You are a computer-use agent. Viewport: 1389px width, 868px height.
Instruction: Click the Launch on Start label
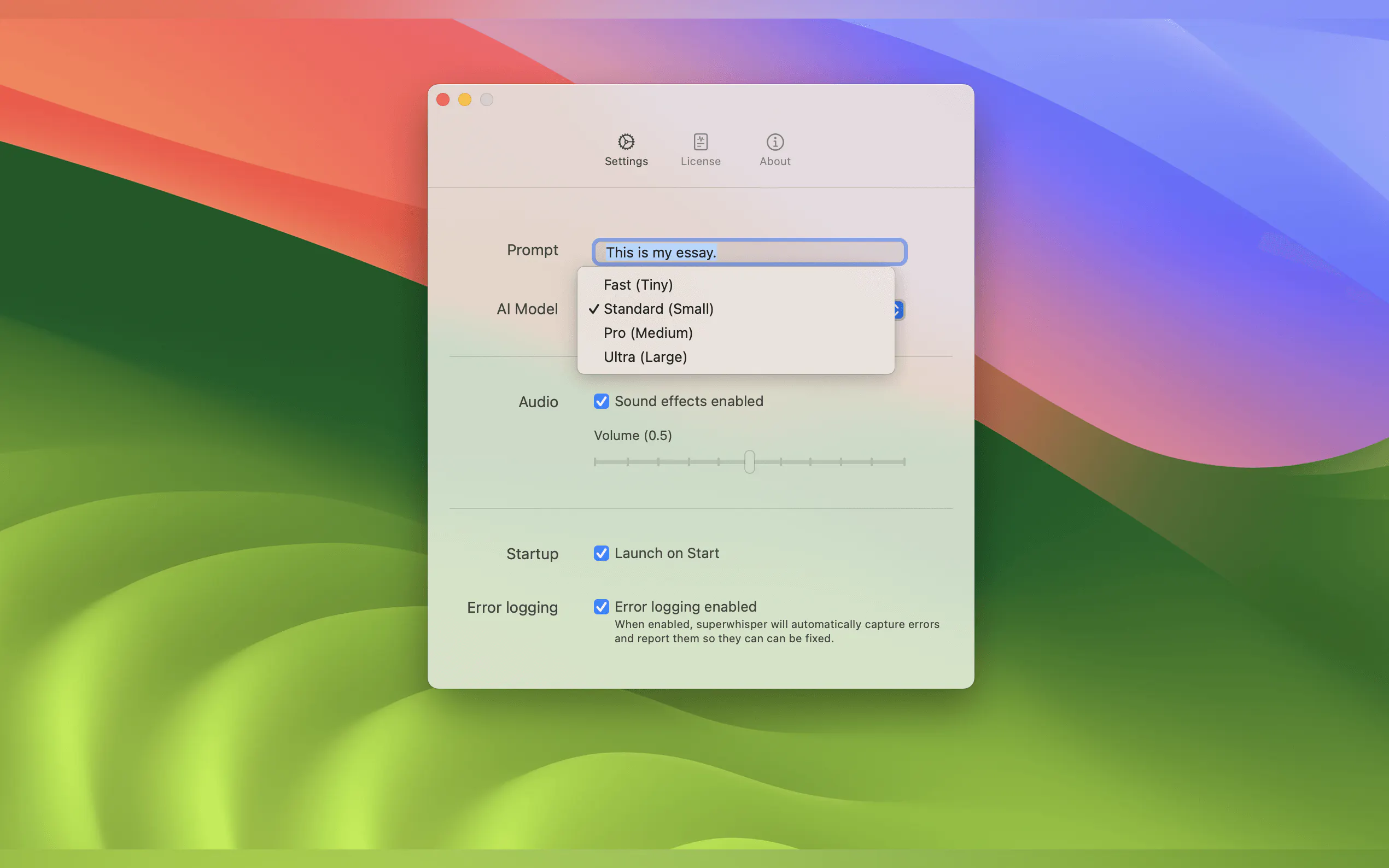(x=666, y=553)
